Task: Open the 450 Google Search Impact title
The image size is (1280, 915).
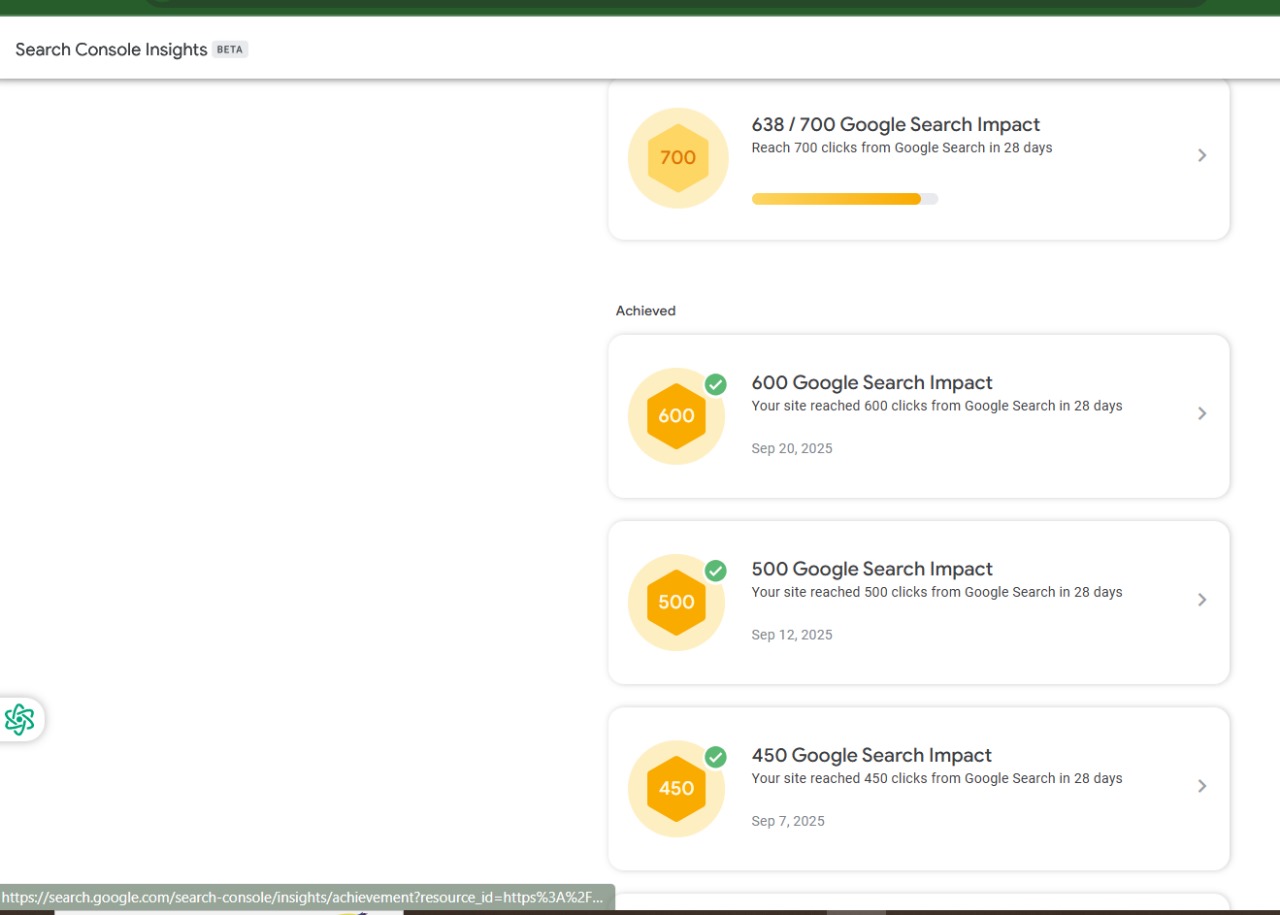Action: point(872,755)
